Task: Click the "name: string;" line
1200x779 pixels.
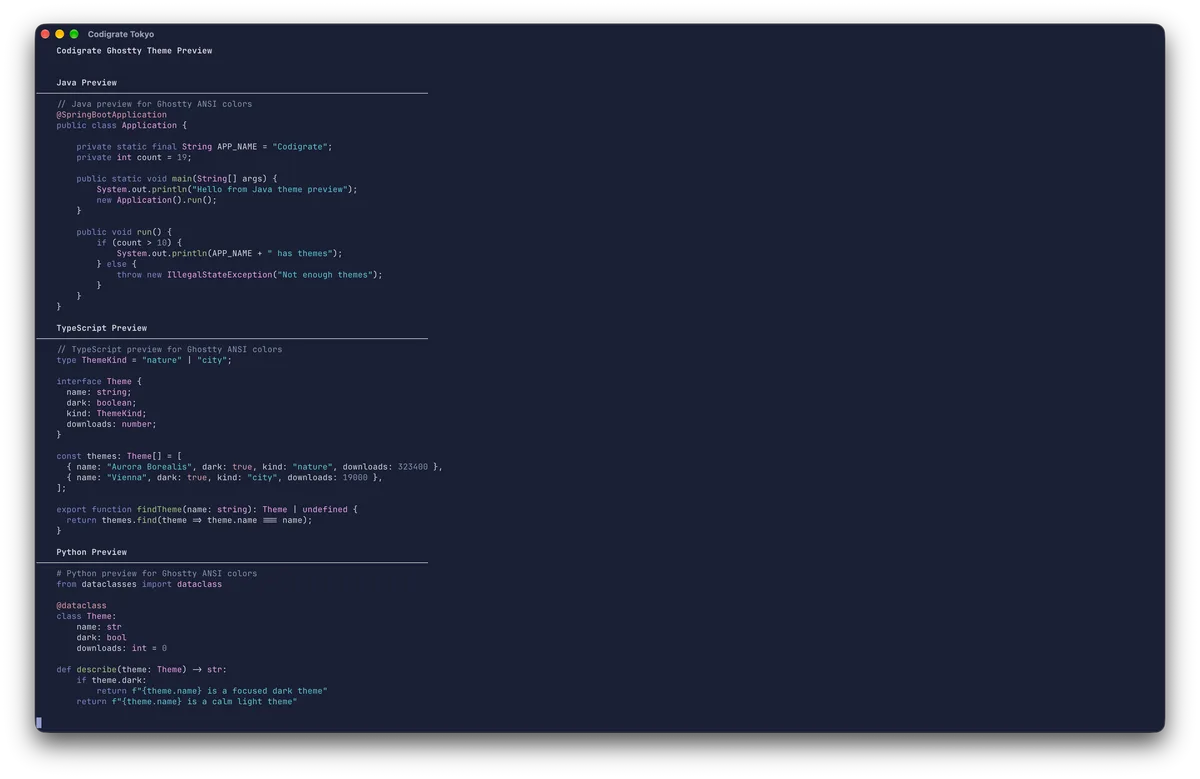Action: click(99, 393)
